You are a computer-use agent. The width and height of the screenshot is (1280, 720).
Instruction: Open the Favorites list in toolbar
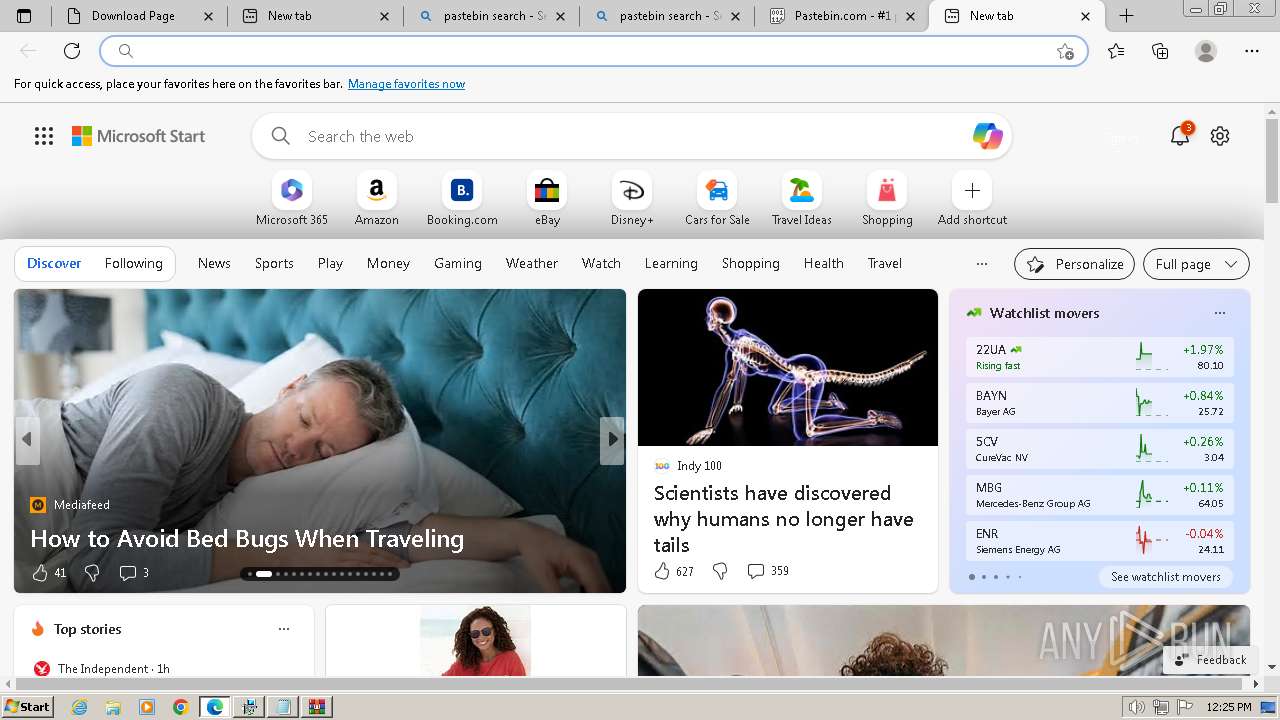tap(1116, 51)
